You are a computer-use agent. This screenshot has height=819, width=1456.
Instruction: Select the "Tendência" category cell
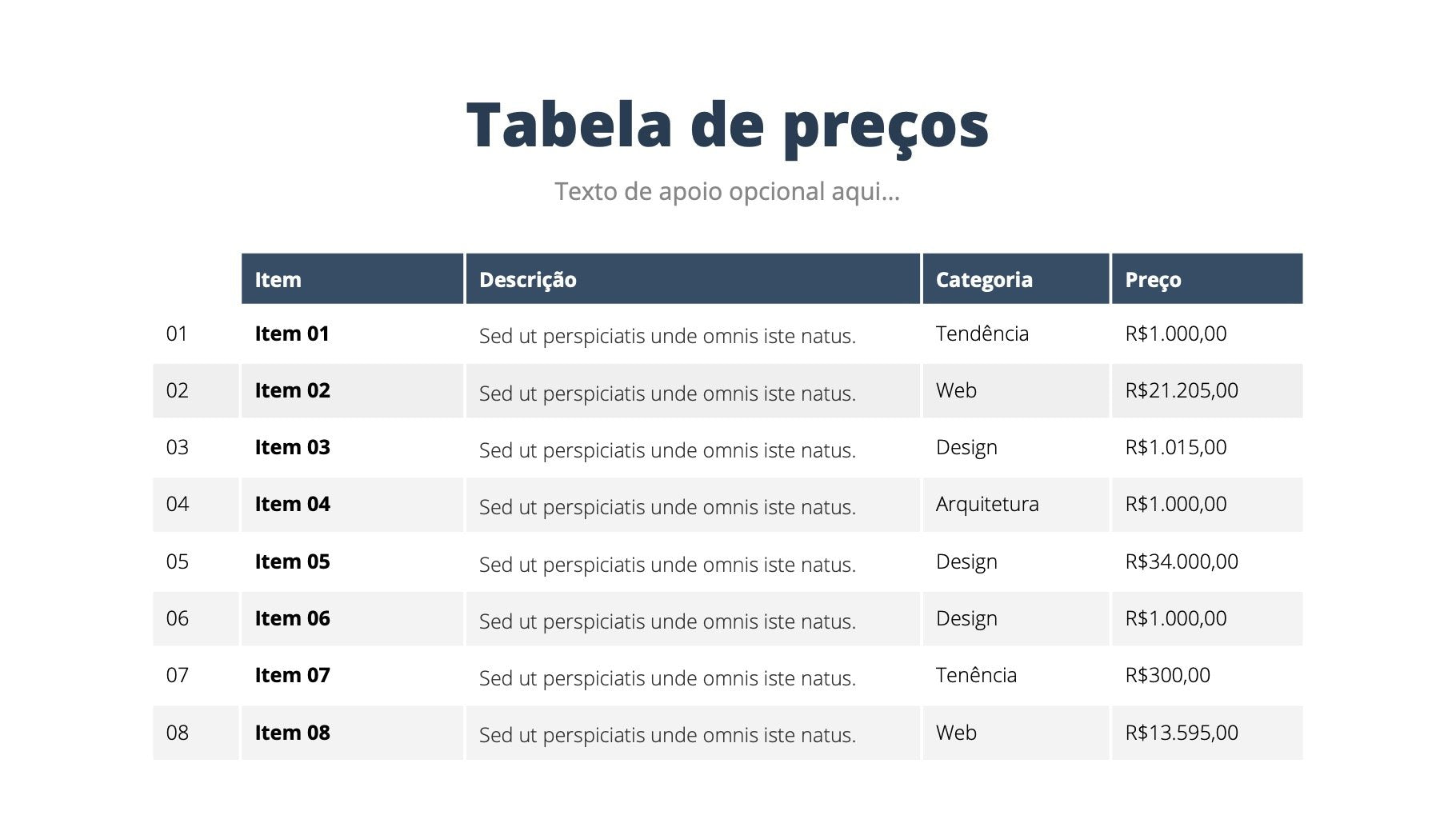point(982,334)
